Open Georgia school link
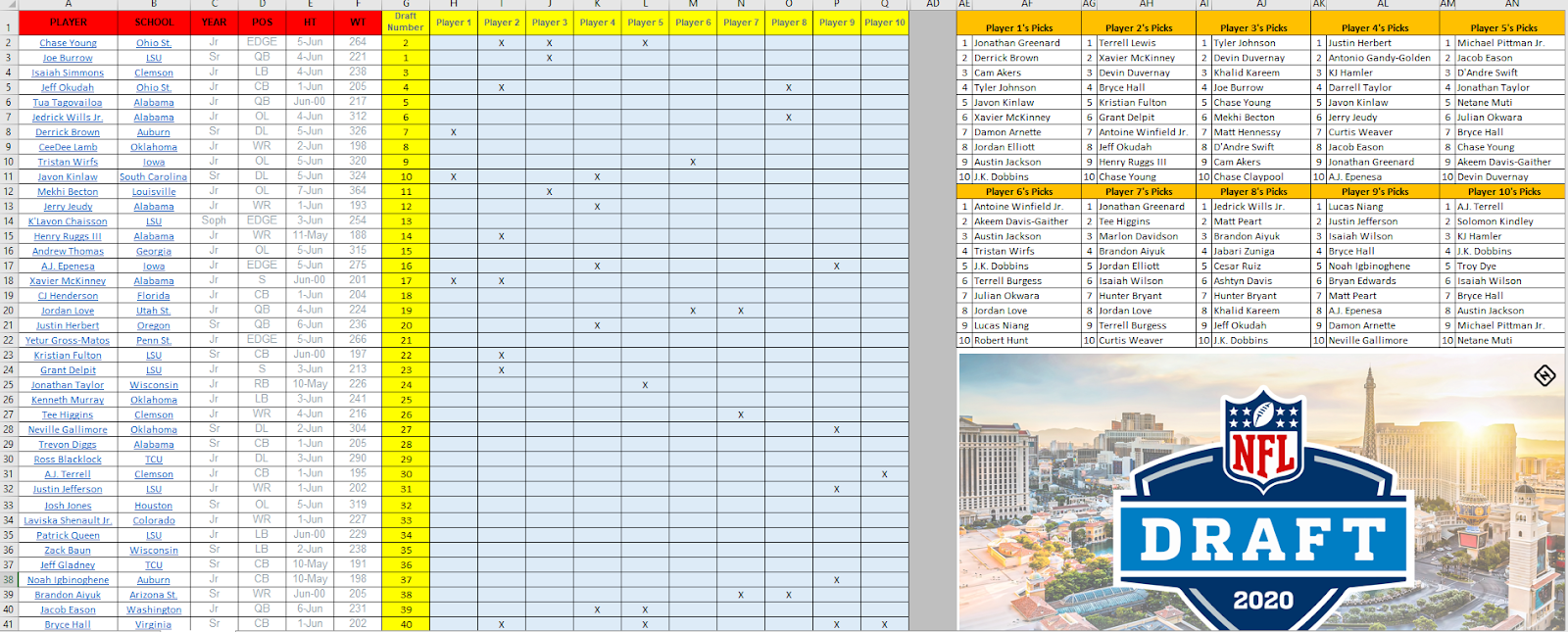Viewport: 1568px width, 632px height. click(x=154, y=251)
